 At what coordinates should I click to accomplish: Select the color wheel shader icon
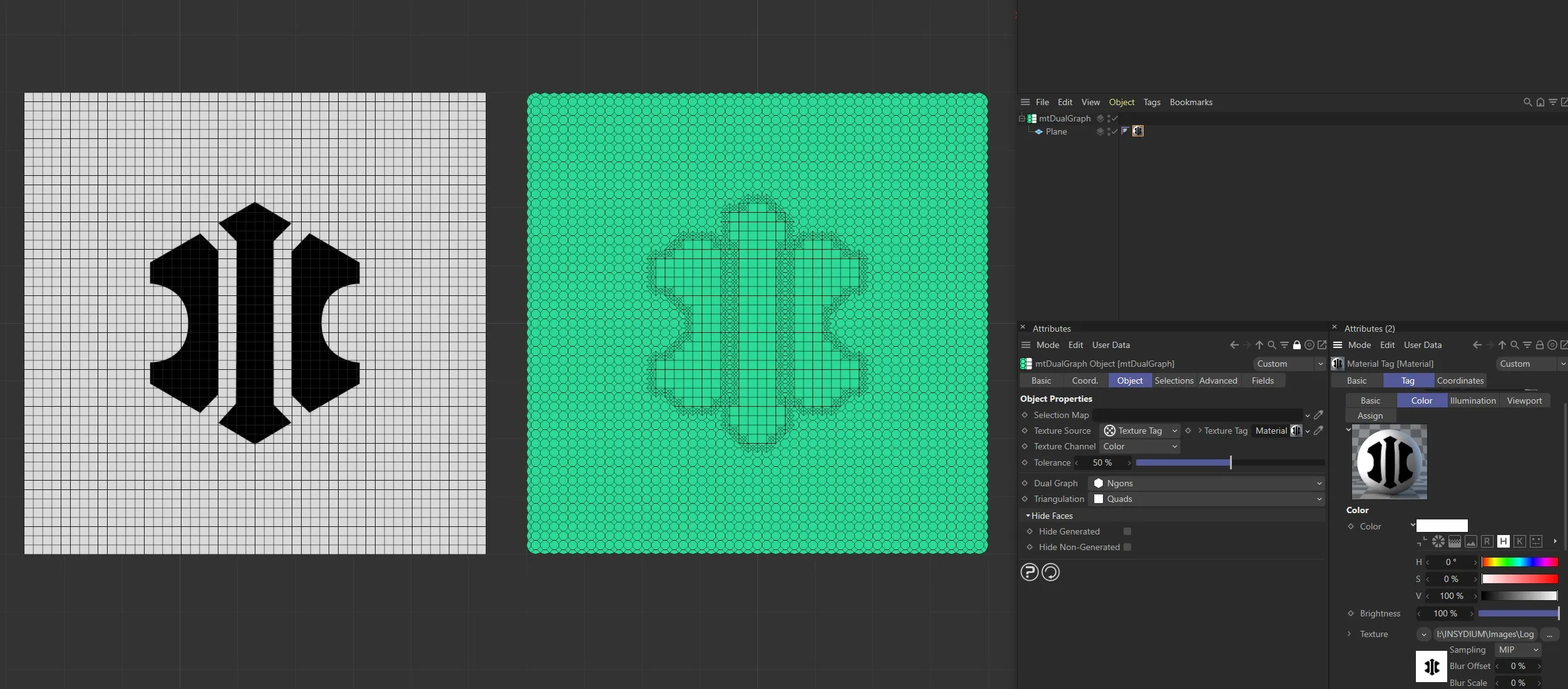(1438, 541)
